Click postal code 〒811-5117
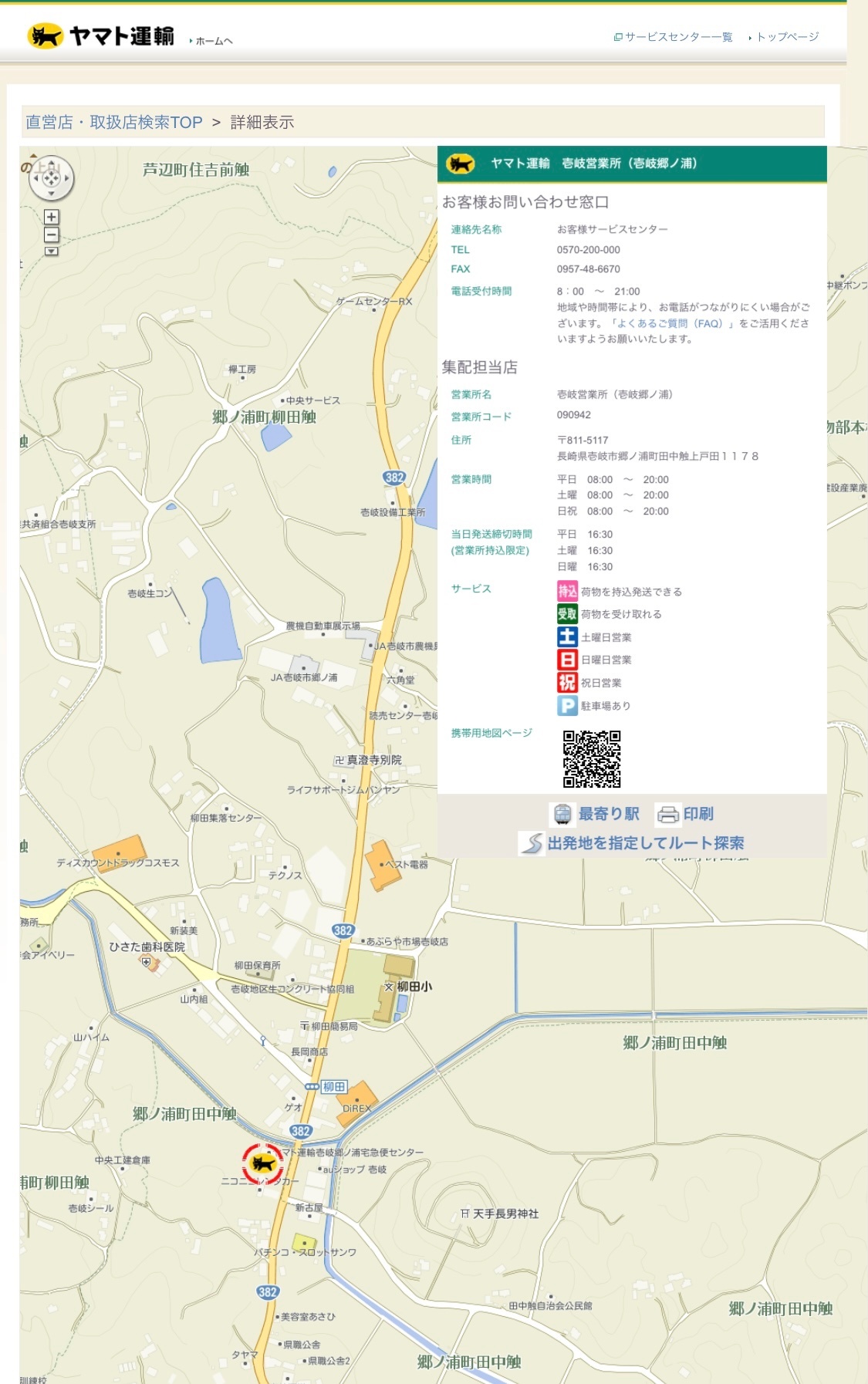The width and height of the screenshot is (868, 1384). pyautogui.click(x=583, y=441)
